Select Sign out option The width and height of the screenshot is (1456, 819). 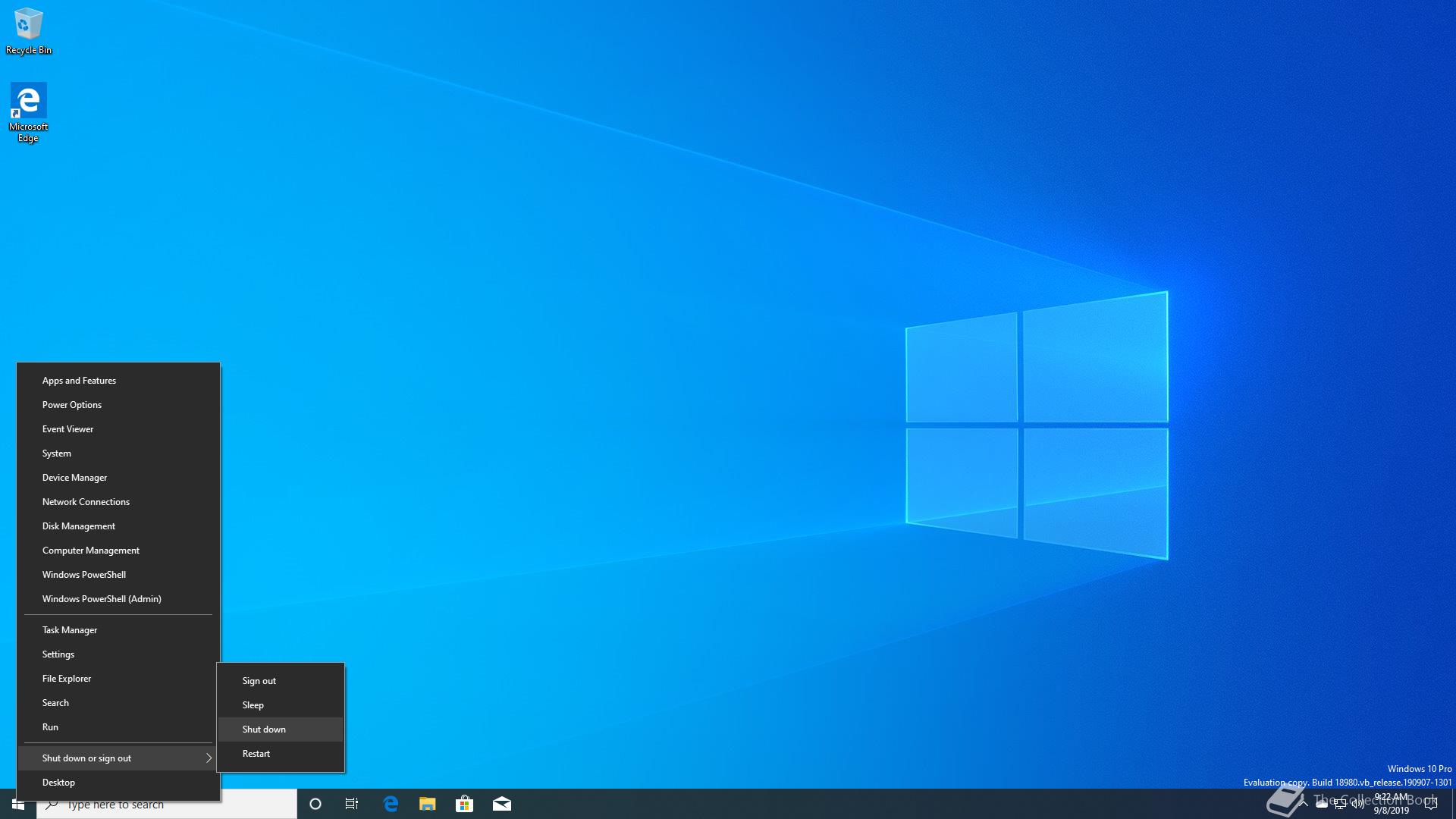(259, 681)
